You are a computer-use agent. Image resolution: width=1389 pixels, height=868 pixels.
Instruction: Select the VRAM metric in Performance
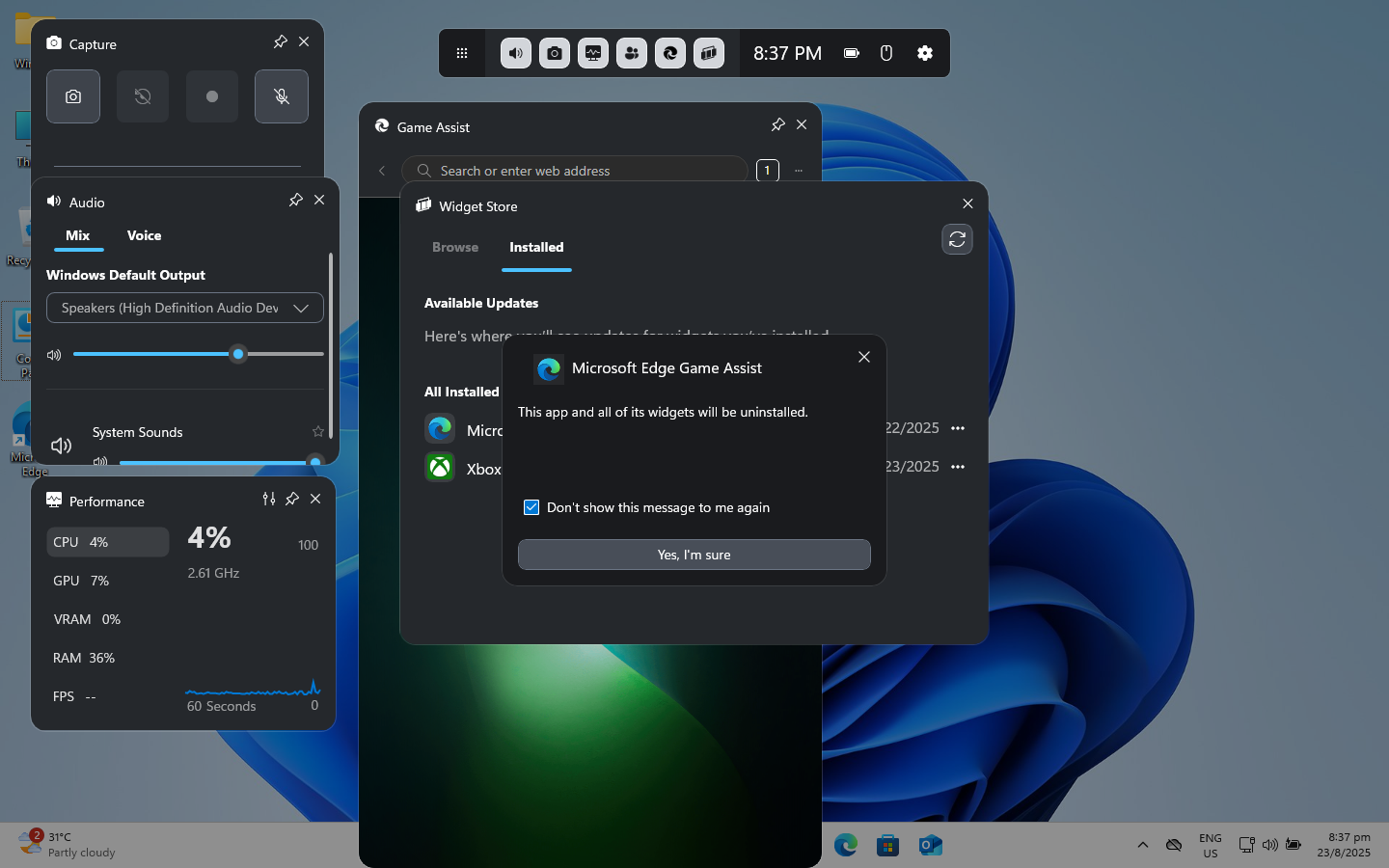click(108, 619)
